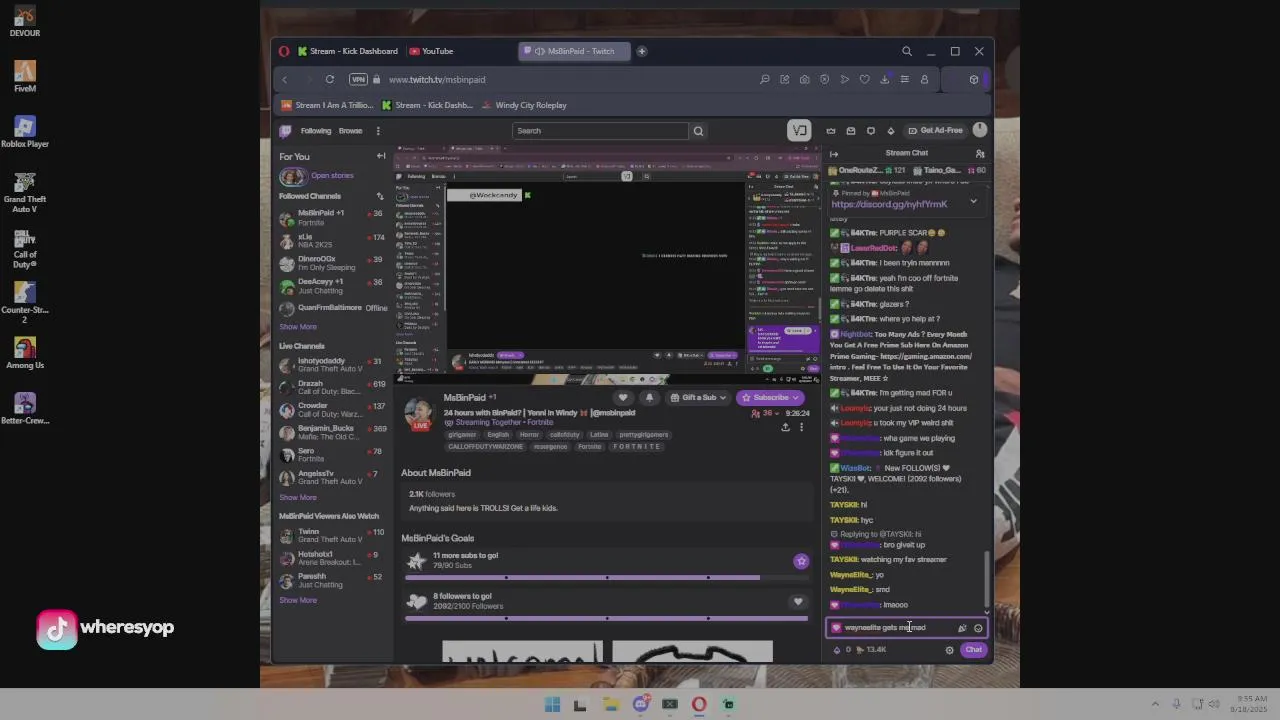Open the chat community users list
The width and height of the screenshot is (1280, 720).
pos(980,154)
